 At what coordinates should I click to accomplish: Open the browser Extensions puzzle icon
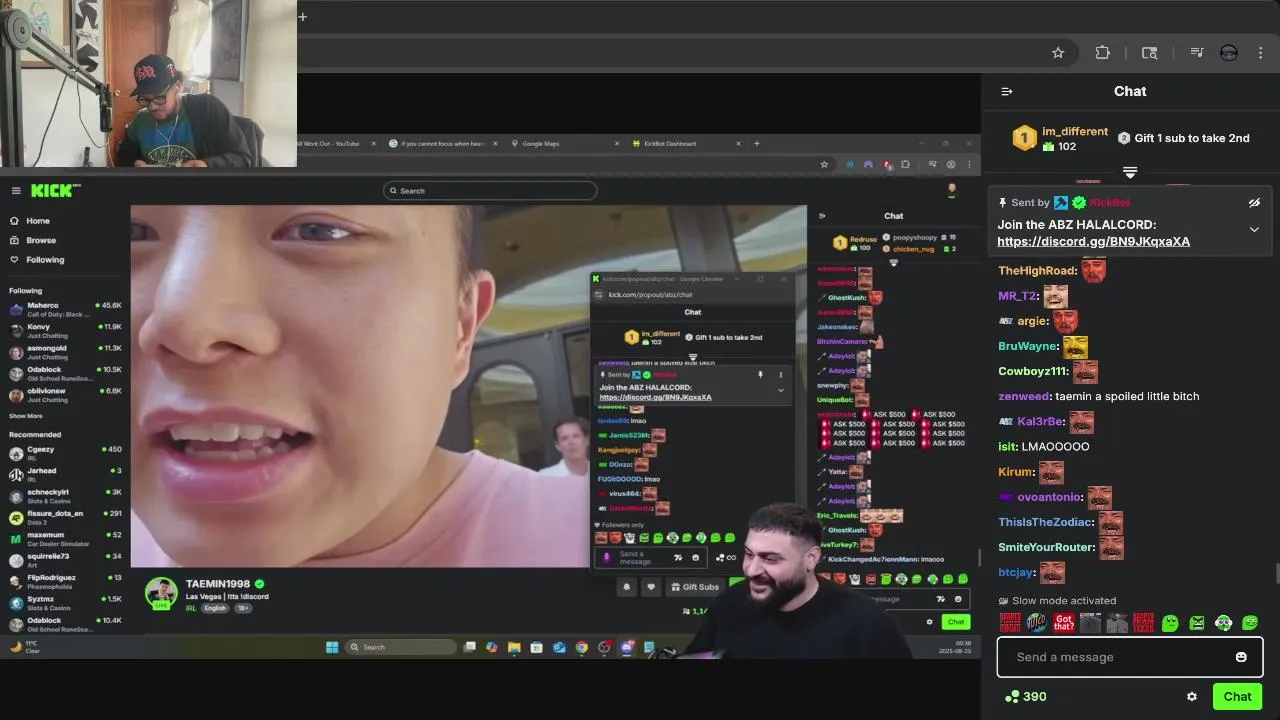coord(1102,53)
